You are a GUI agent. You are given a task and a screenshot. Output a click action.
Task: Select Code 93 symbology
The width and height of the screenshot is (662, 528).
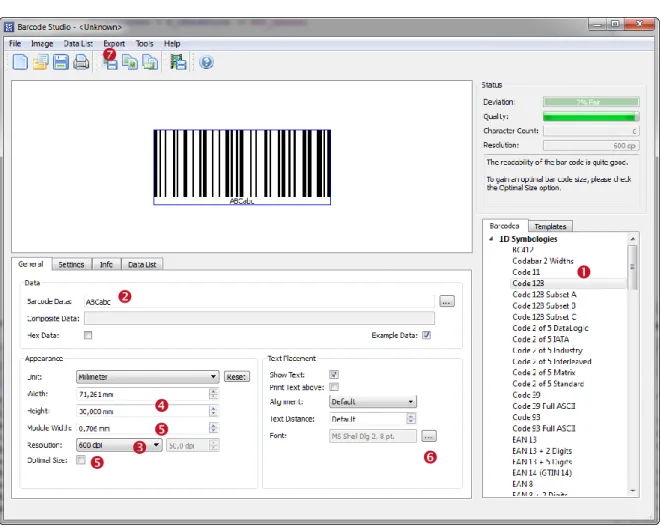(x=526, y=417)
